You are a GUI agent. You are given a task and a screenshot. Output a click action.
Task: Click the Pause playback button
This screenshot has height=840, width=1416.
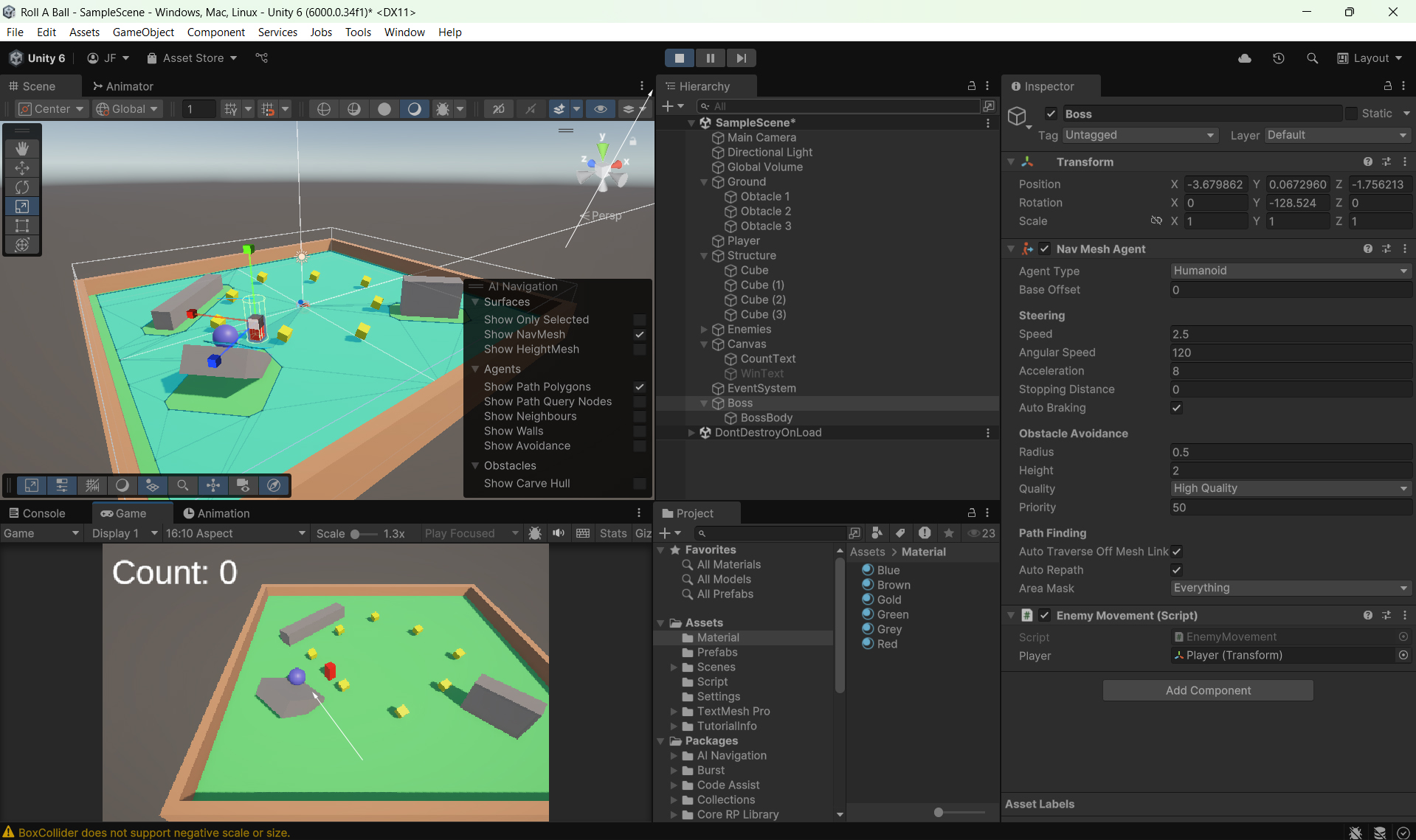click(710, 58)
